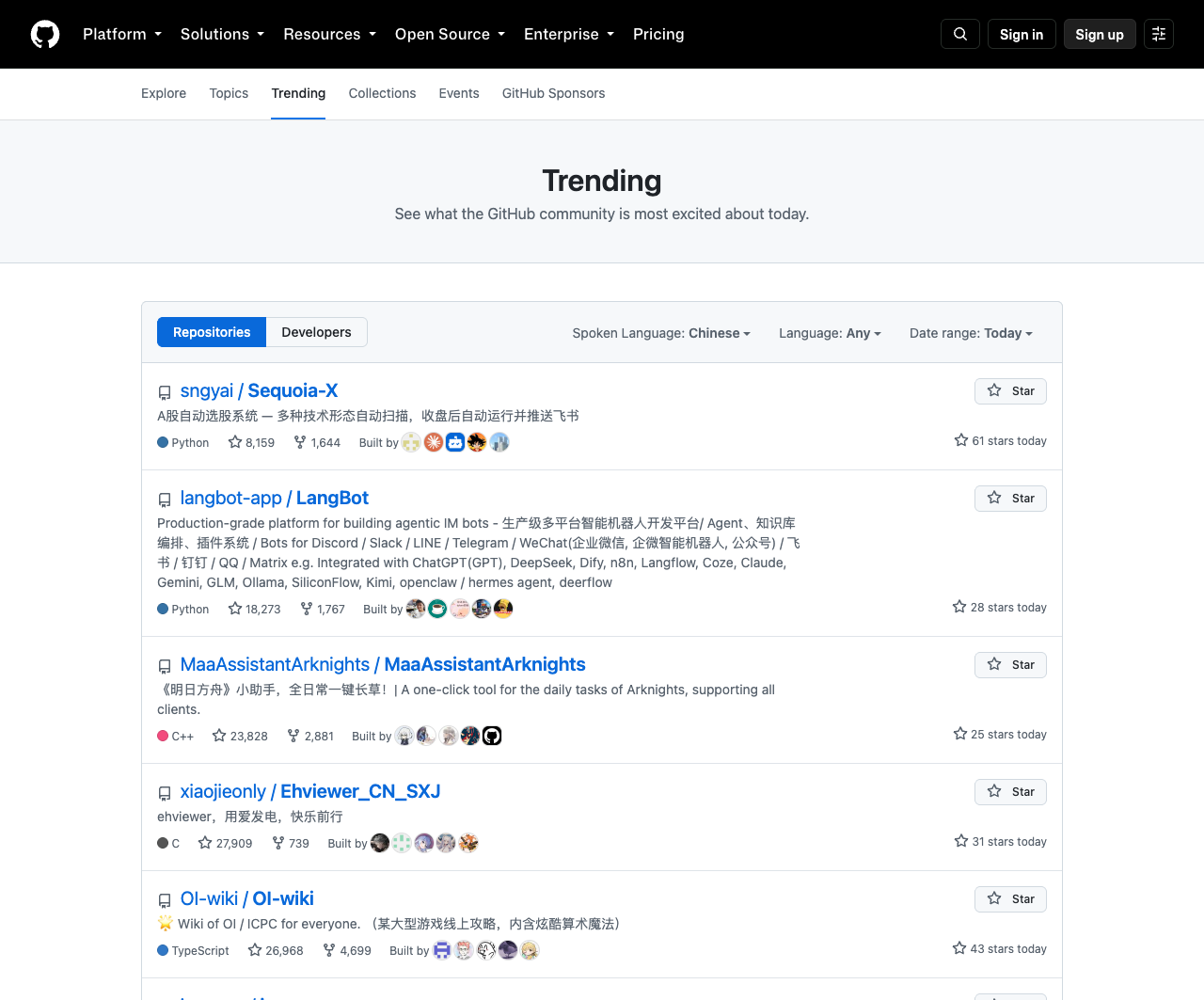Click last contributor avatar for MaaAssistantArknights
The width and height of the screenshot is (1204, 1000).
(x=492, y=736)
